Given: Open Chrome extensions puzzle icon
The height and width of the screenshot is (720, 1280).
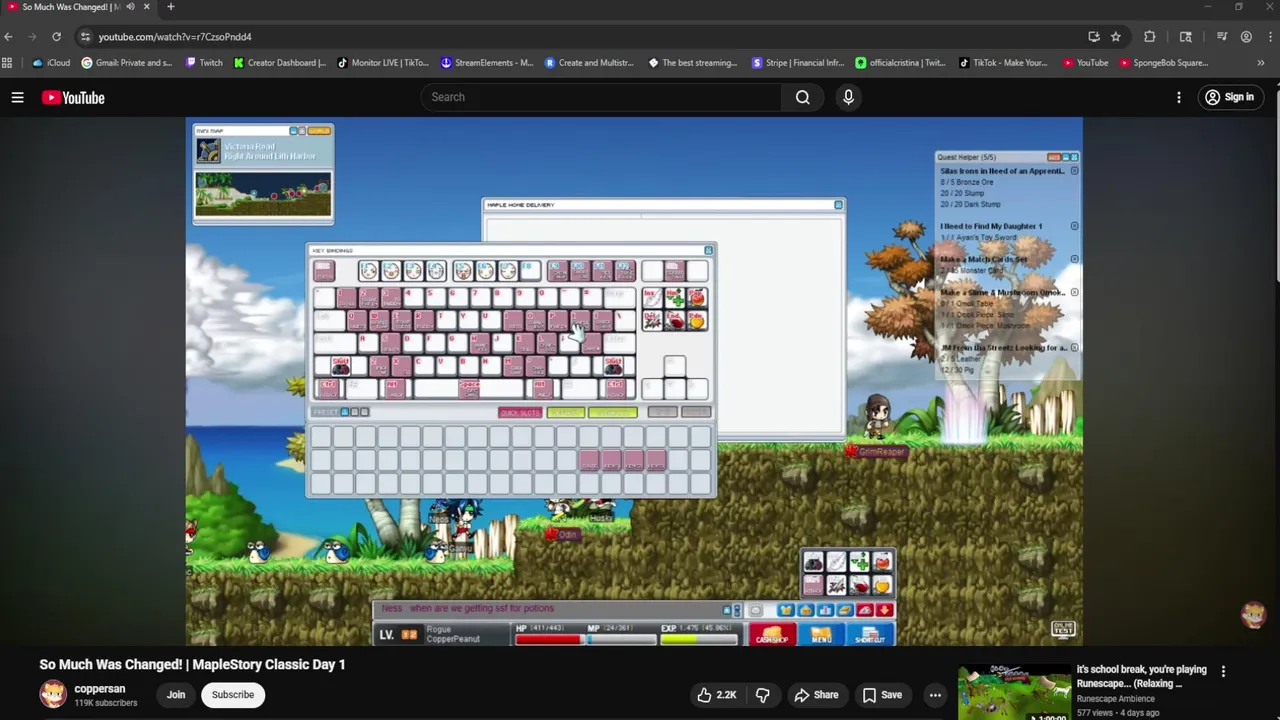Looking at the screenshot, I should pyautogui.click(x=1149, y=37).
